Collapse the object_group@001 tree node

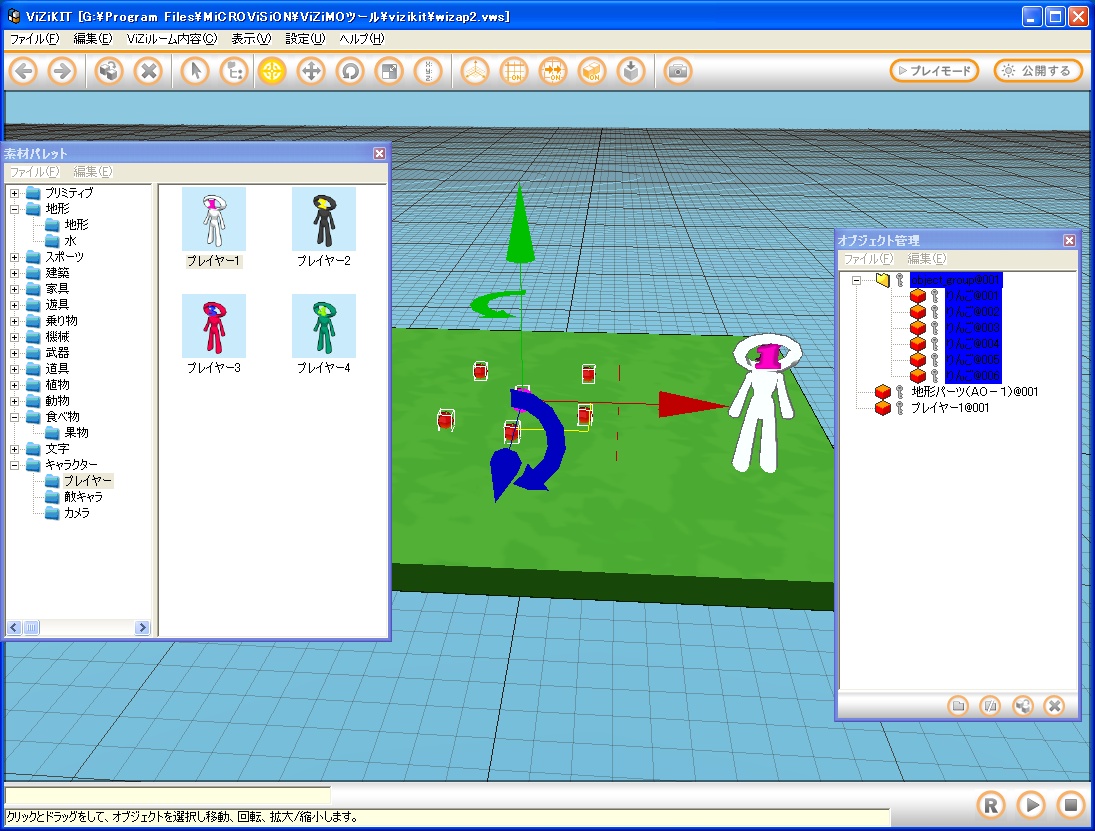point(857,280)
